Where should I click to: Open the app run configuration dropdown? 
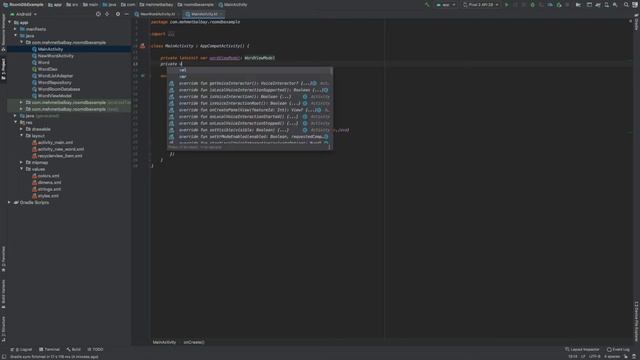pos(446,5)
